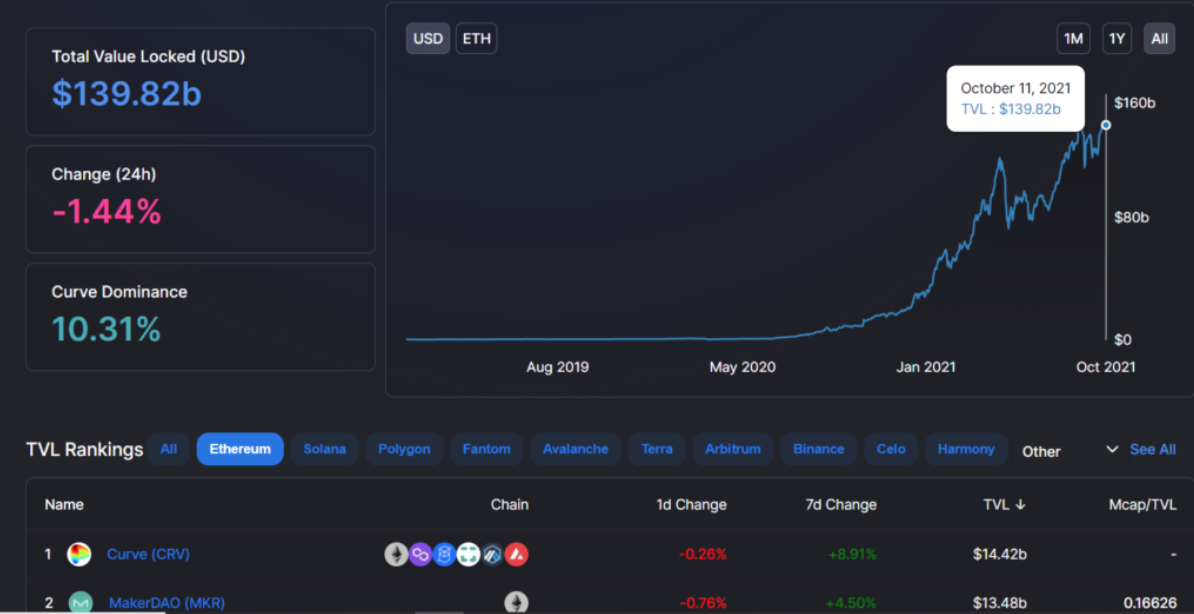1194x614 pixels.
Task: Filter rankings by Terra
Action: coord(657,449)
